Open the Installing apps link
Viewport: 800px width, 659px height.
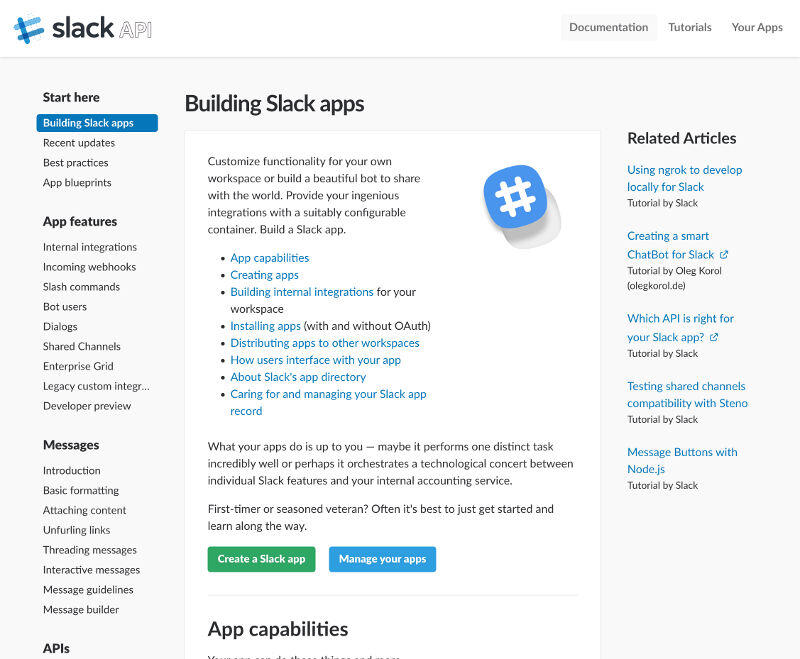click(x=264, y=326)
